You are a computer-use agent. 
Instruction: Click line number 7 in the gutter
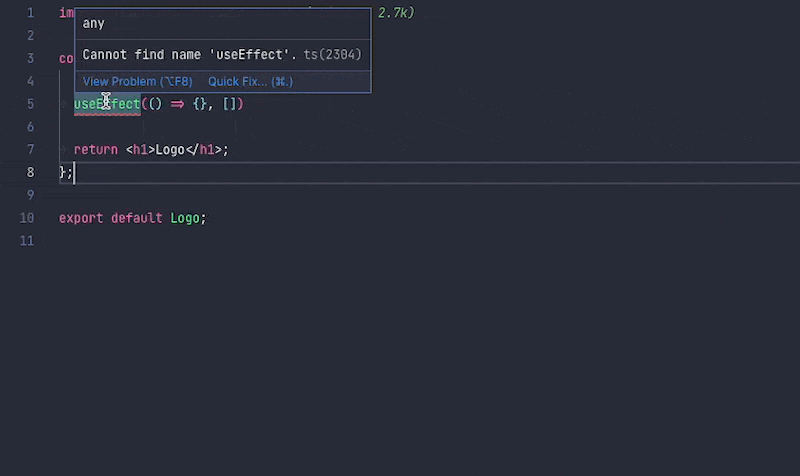point(31,149)
